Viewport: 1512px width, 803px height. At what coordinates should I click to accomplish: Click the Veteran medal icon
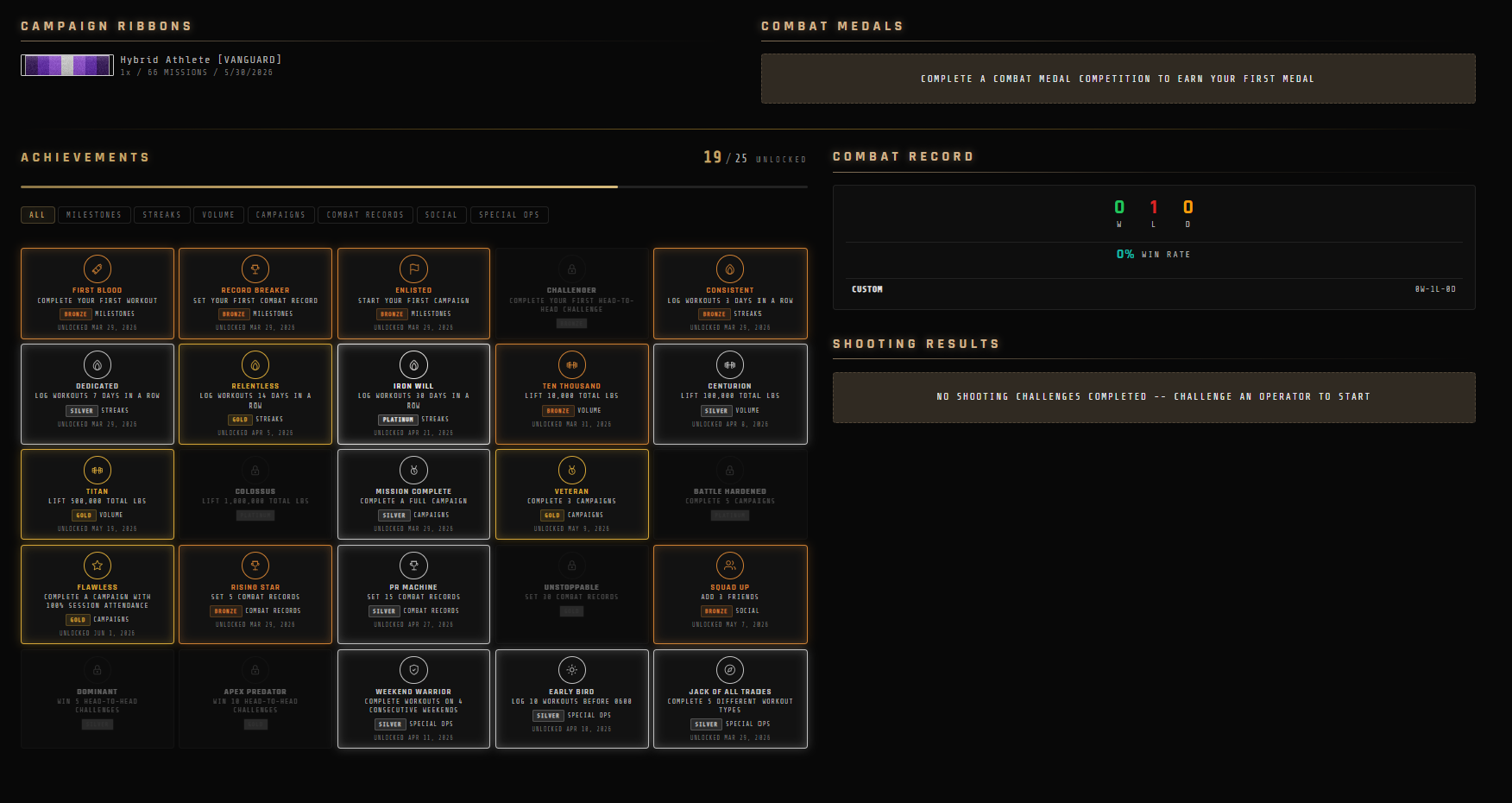tap(571, 471)
